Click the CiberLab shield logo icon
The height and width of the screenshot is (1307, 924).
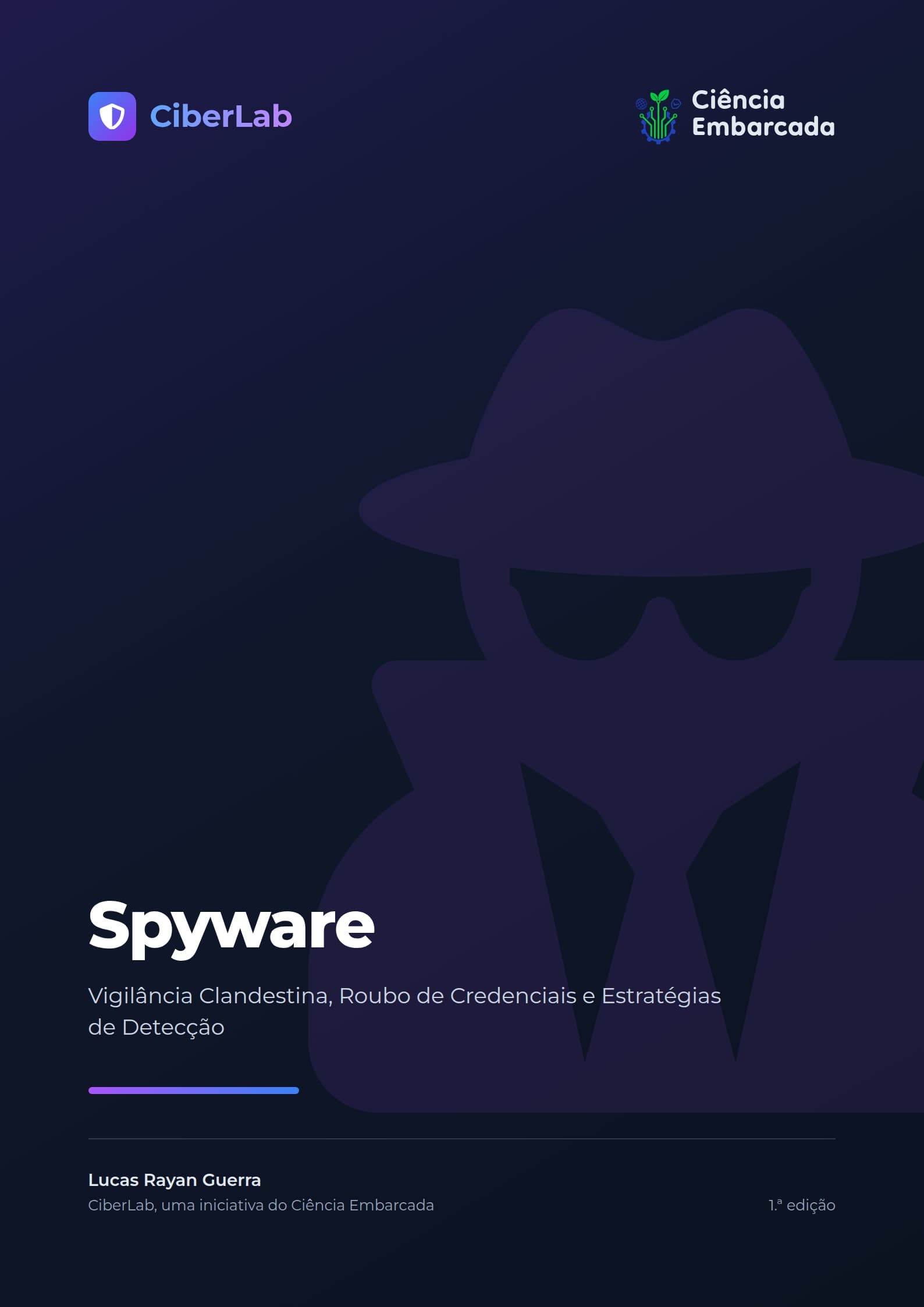112,116
